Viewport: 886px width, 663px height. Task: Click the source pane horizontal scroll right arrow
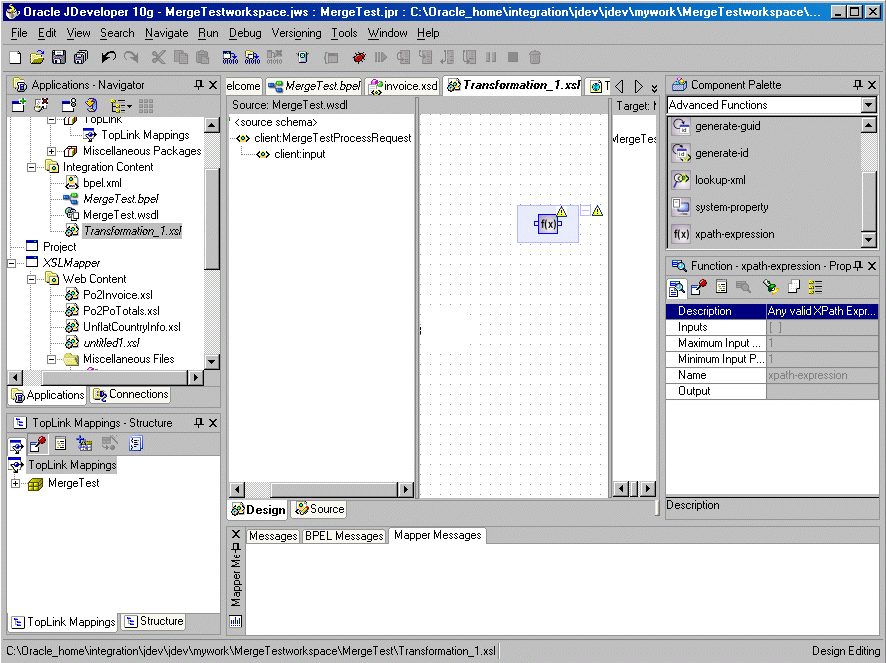tap(405, 489)
